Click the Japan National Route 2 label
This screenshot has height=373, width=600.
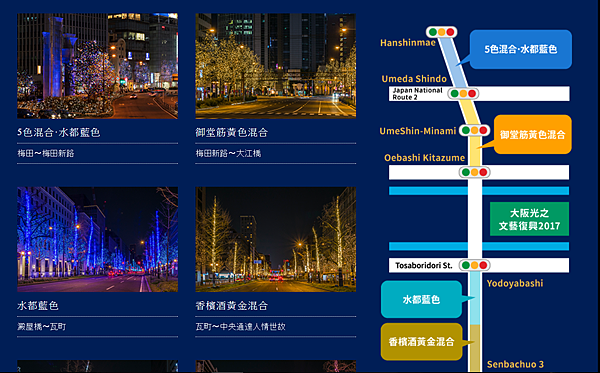pos(417,94)
